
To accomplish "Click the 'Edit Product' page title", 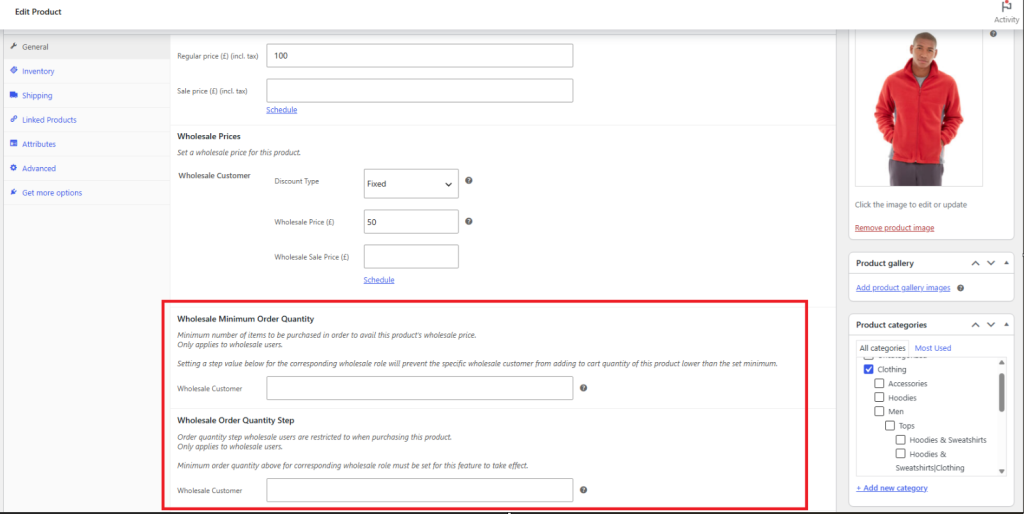I will point(38,12).
